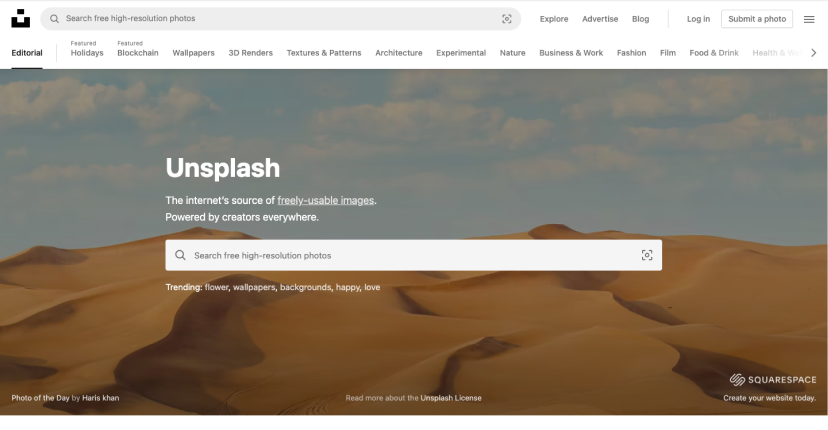Open the Experimental category
The height and width of the screenshot is (430, 828).
(461, 53)
